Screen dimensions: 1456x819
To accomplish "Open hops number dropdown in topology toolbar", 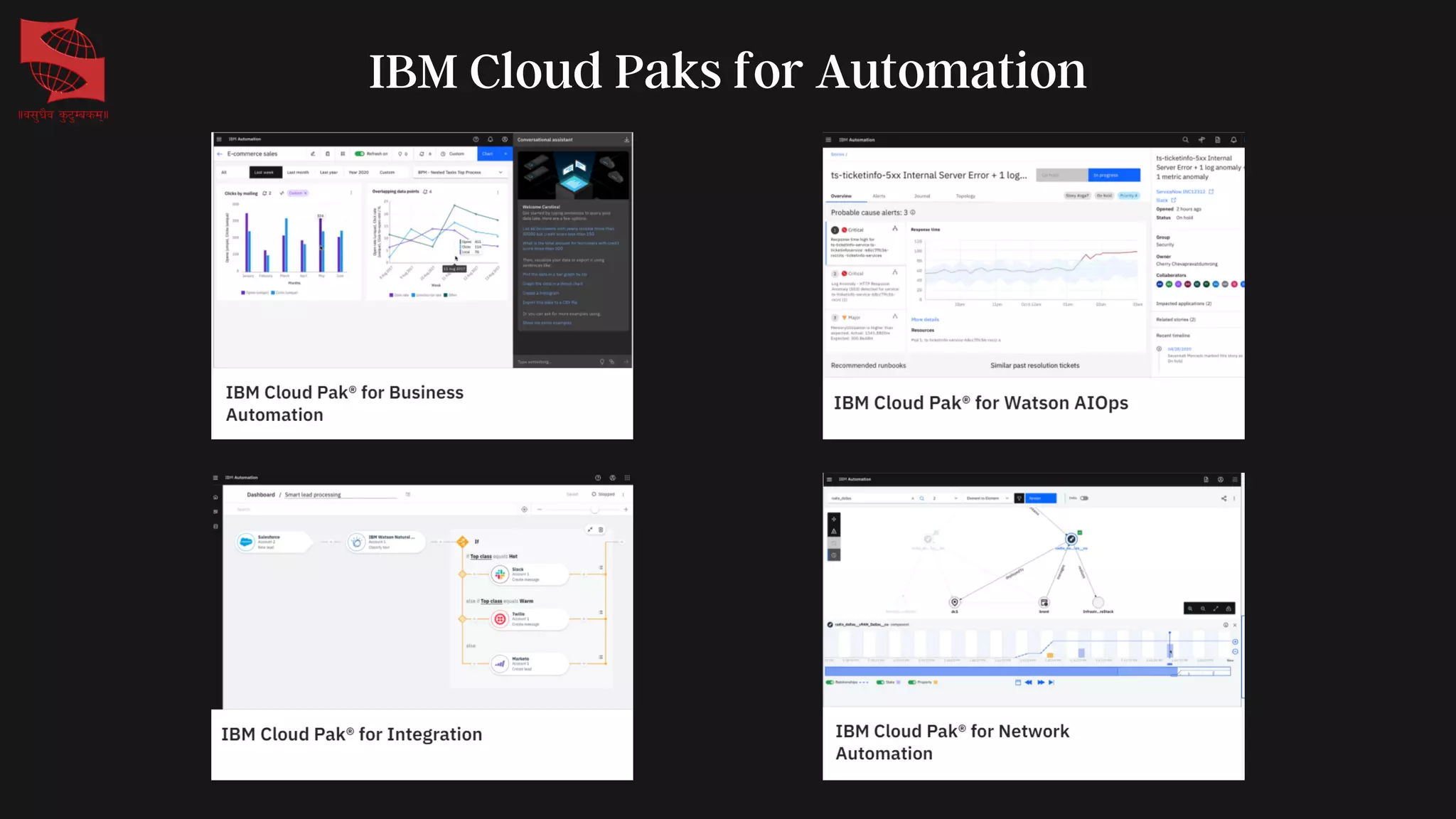I will tap(946, 498).
